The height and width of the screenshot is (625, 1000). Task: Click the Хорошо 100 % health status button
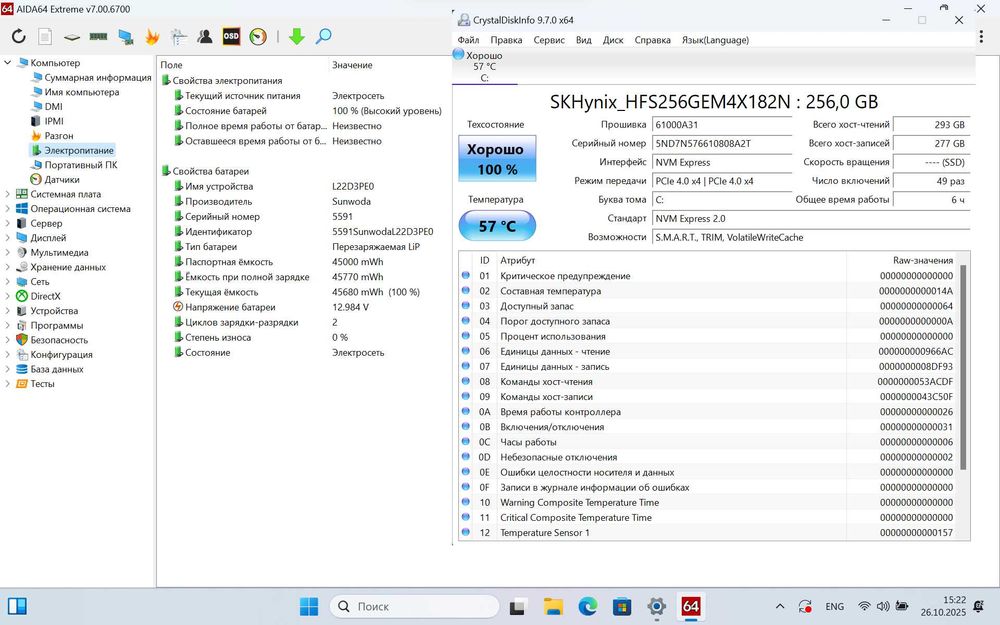(x=497, y=159)
